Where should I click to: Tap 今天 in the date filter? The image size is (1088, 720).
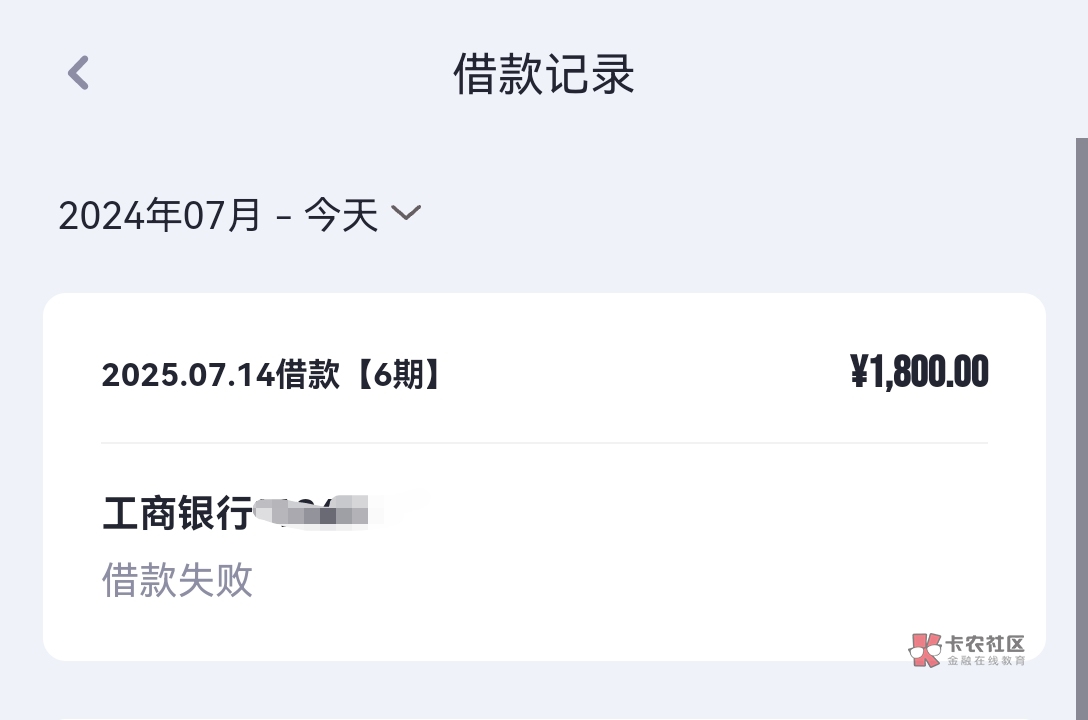pos(341,215)
